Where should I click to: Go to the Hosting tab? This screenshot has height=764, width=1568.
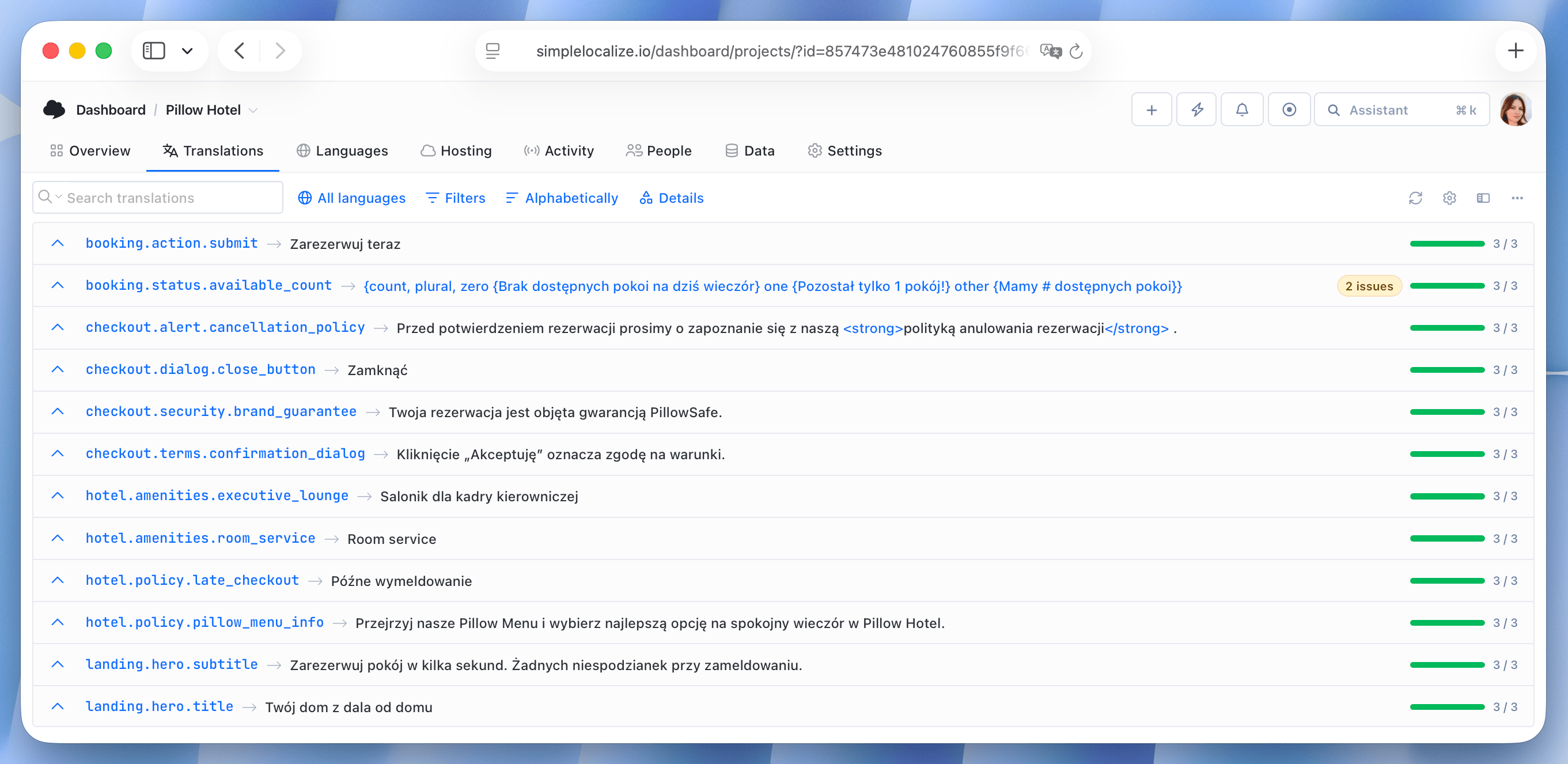point(456,150)
